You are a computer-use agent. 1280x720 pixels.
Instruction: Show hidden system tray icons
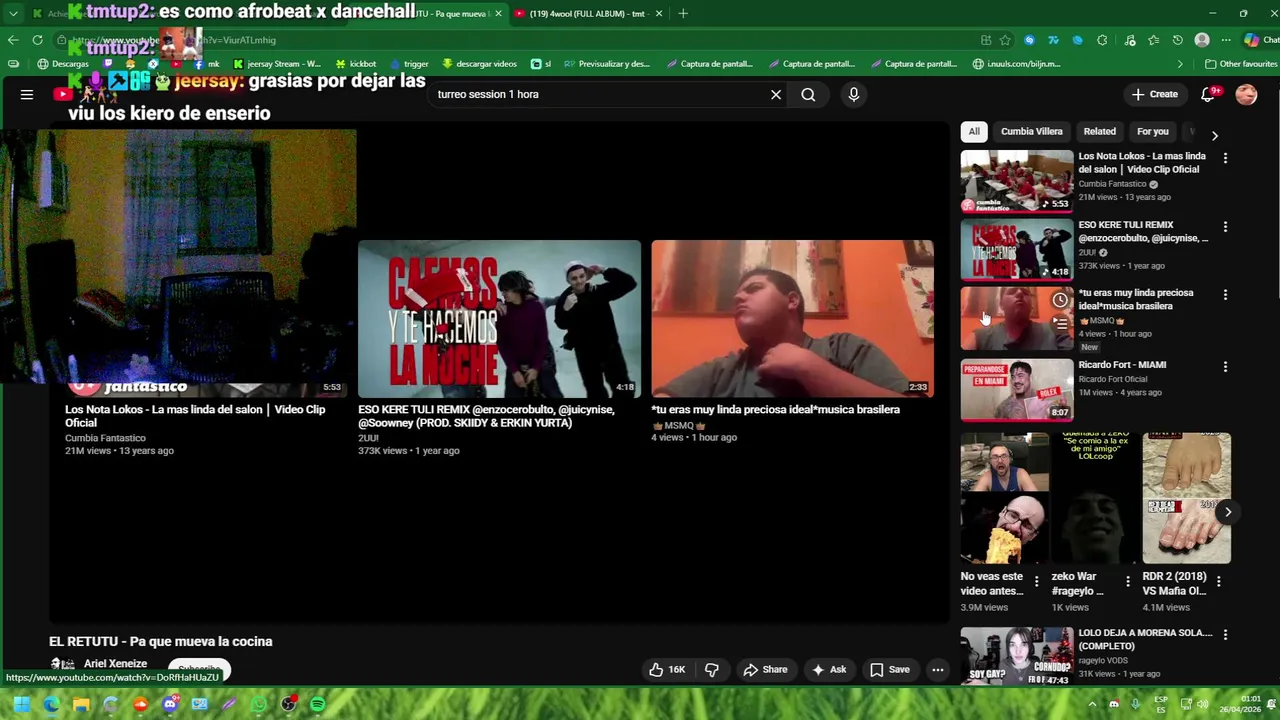tap(1092, 705)
